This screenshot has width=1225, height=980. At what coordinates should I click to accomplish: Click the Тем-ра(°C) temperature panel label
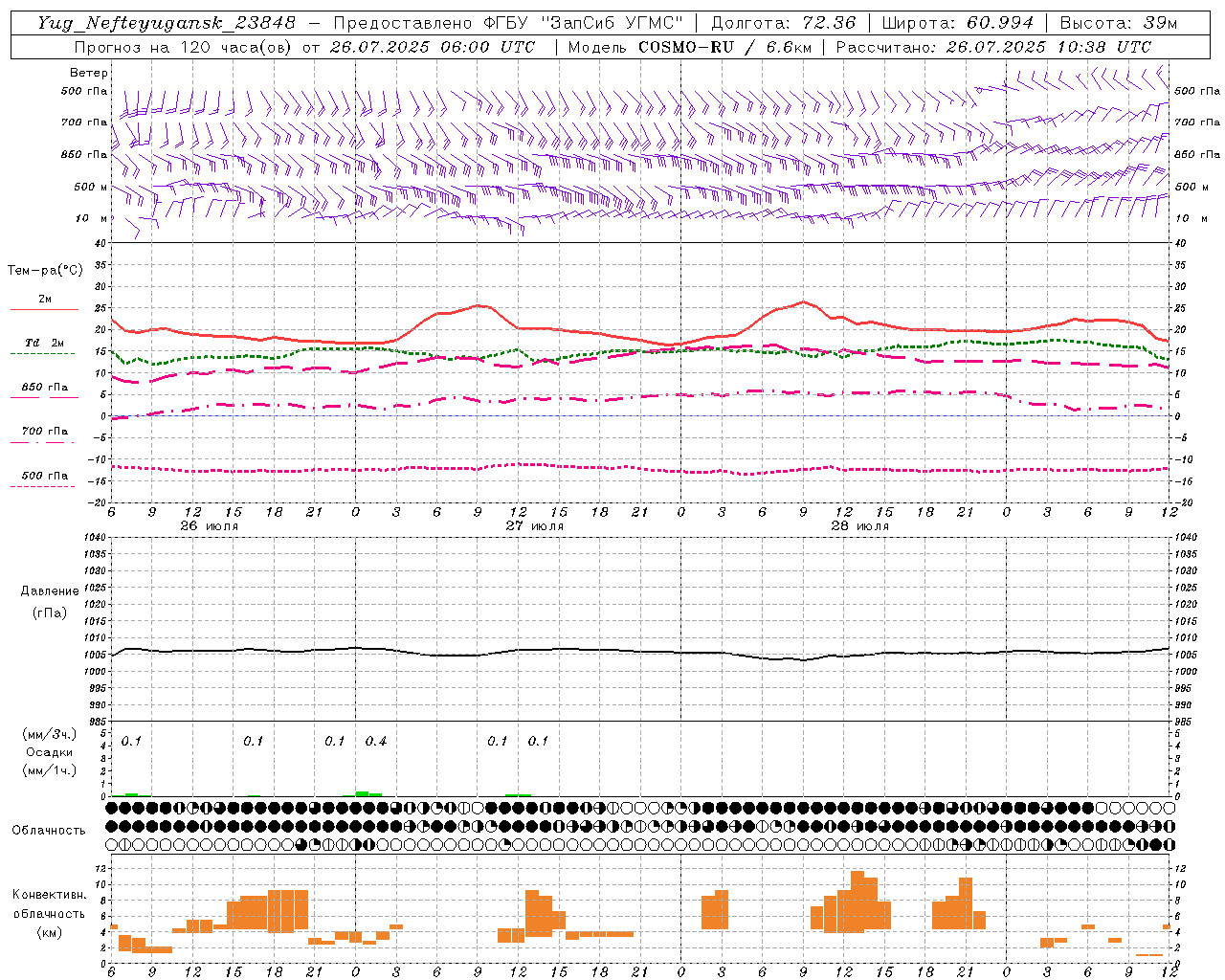[45, 271]
